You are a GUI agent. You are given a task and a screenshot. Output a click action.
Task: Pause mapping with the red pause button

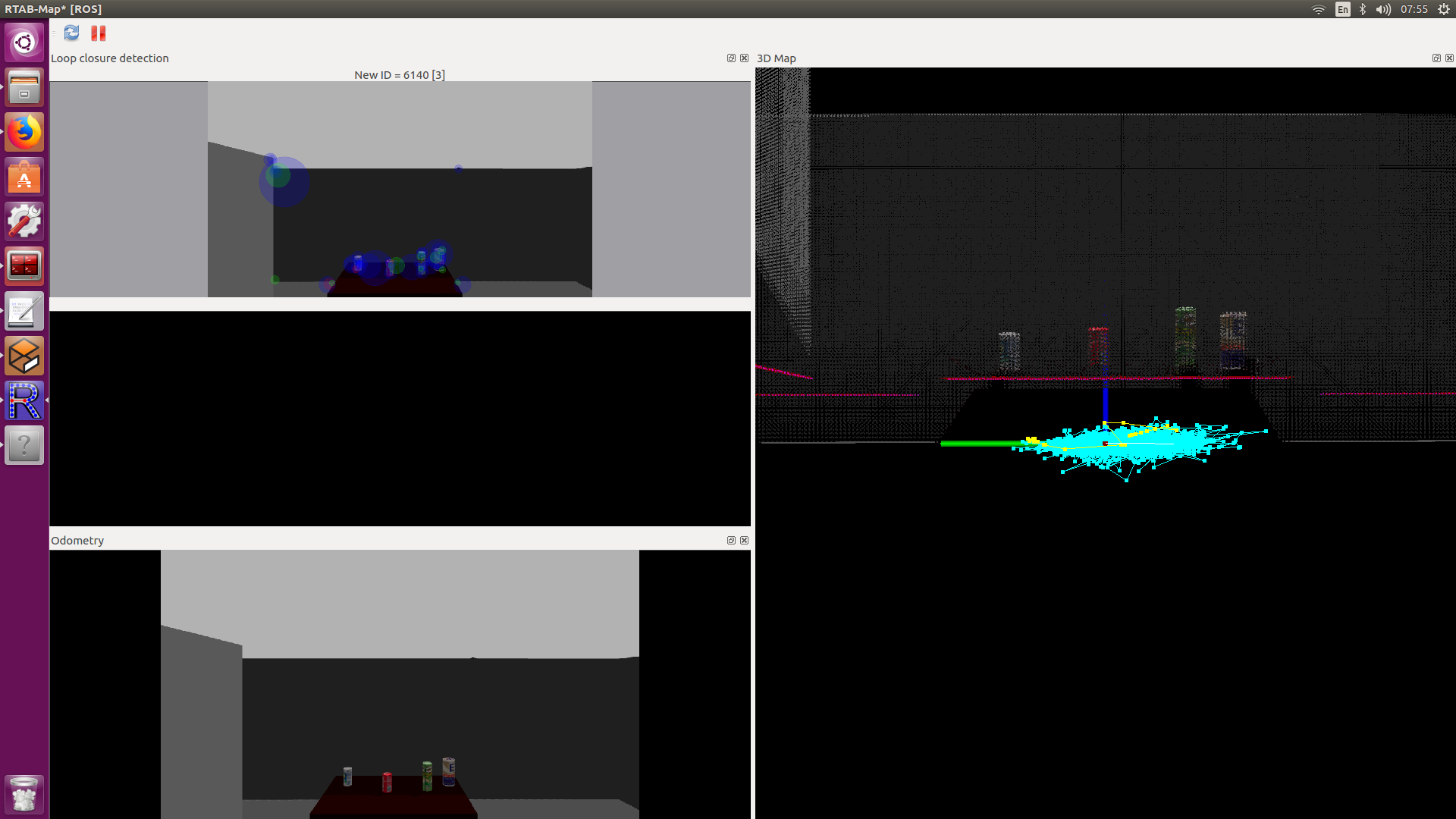99,33
